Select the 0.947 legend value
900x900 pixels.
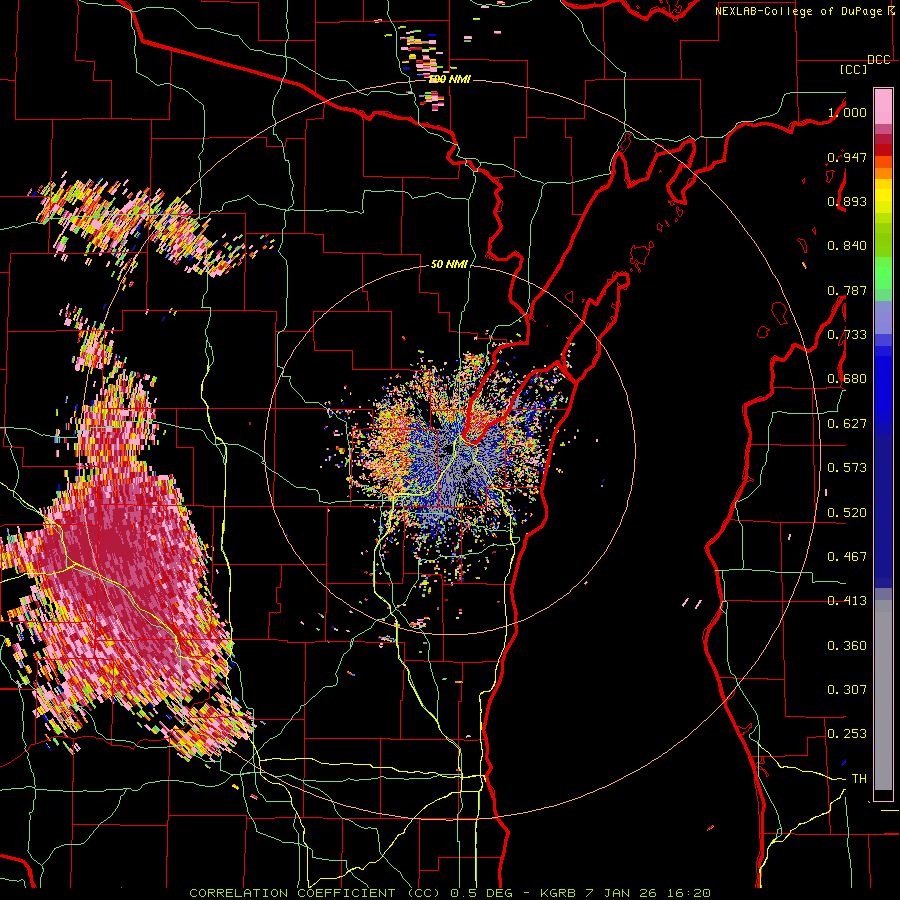[847, 157]
